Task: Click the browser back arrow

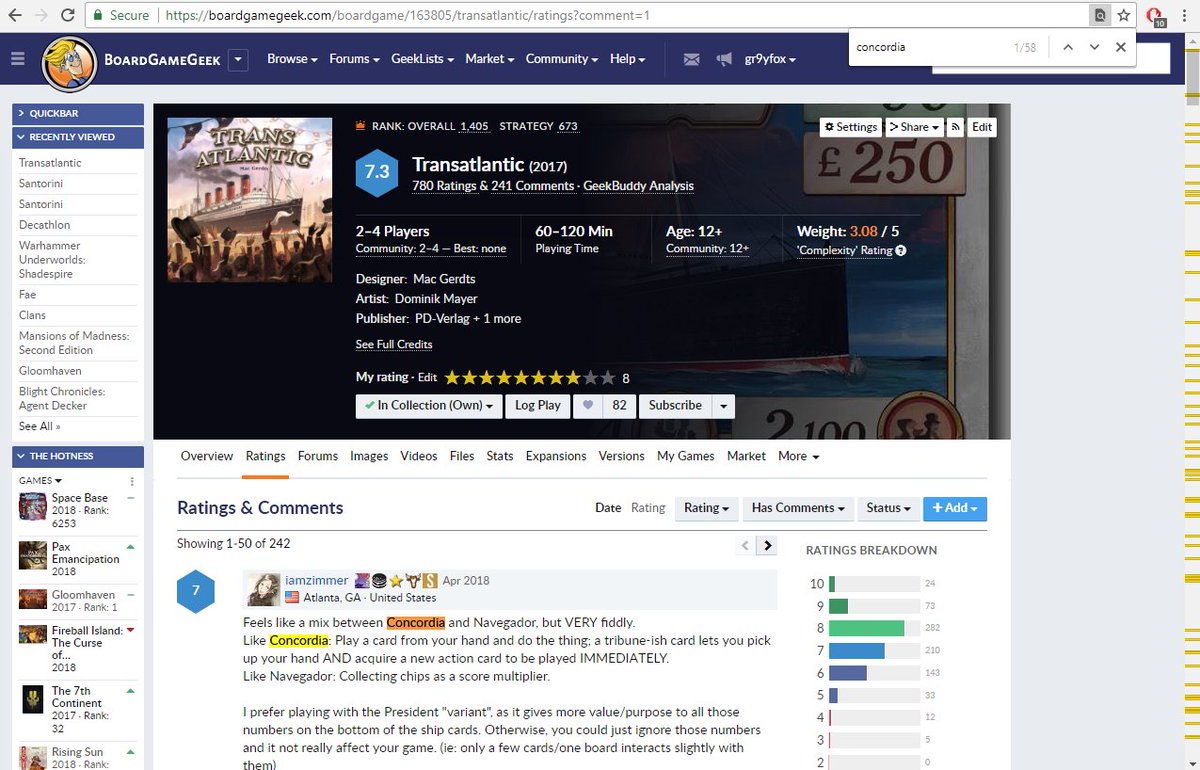Action: 13,16
